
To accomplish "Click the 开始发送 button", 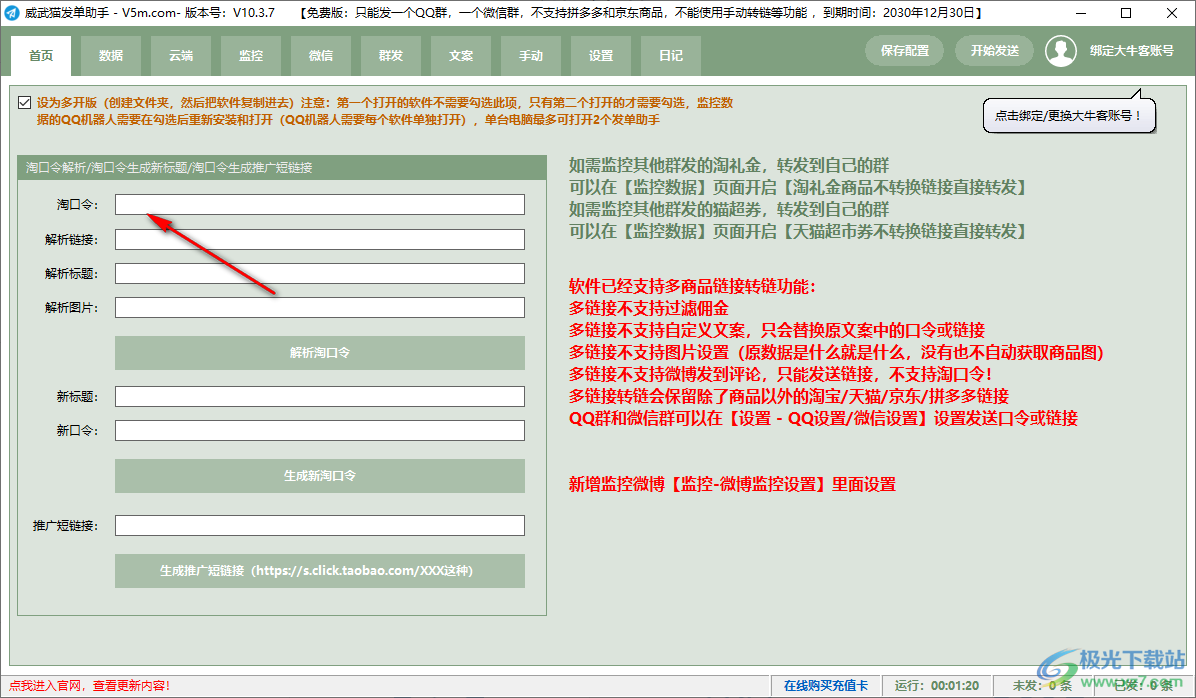I will pos(995,51).
